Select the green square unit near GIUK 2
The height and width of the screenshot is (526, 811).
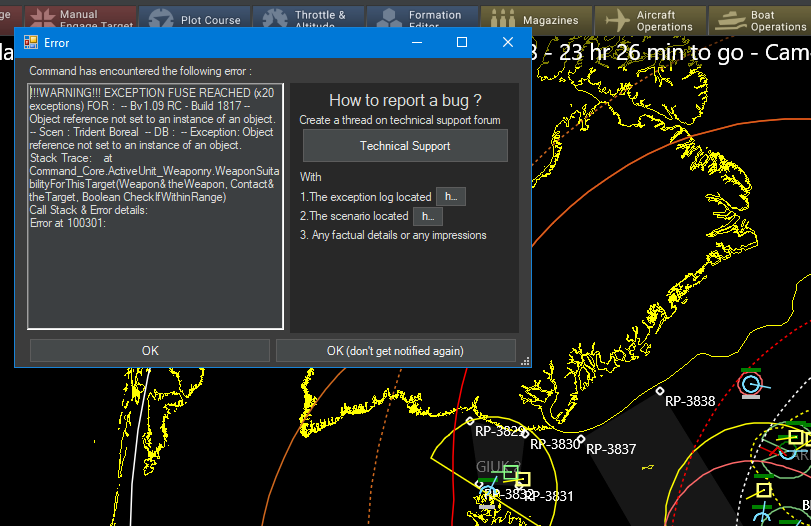510,472
